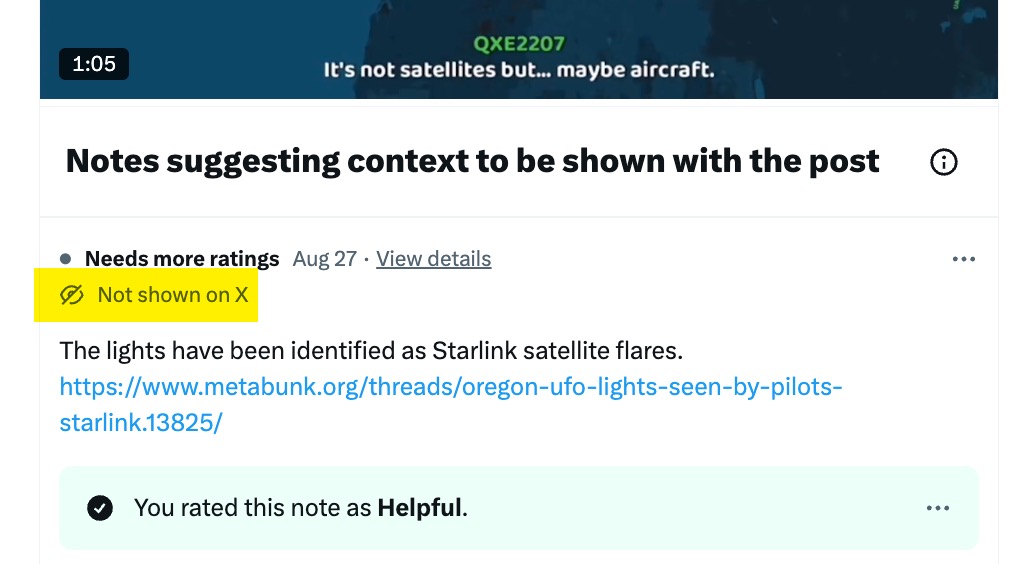The width and height of the screenshot is (1018, 564).
Task: Click the Starlink satellite flares note text
Action: tap(371, 351)
